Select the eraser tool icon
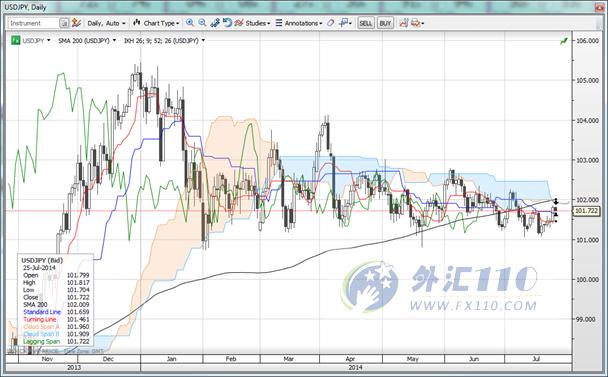Screen dimensions: 608x377 (330, 23)
